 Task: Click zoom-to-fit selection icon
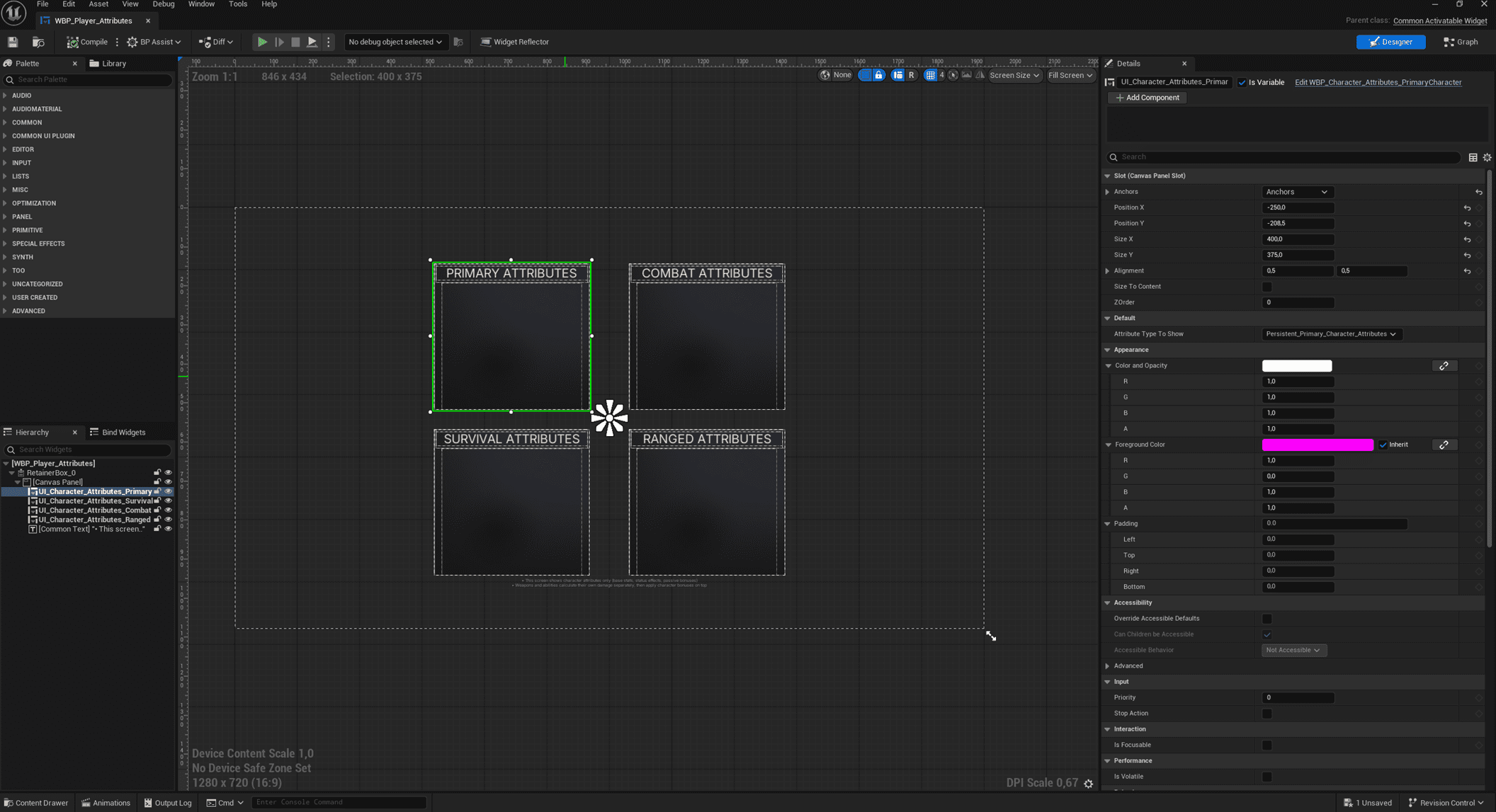(953, 75)
